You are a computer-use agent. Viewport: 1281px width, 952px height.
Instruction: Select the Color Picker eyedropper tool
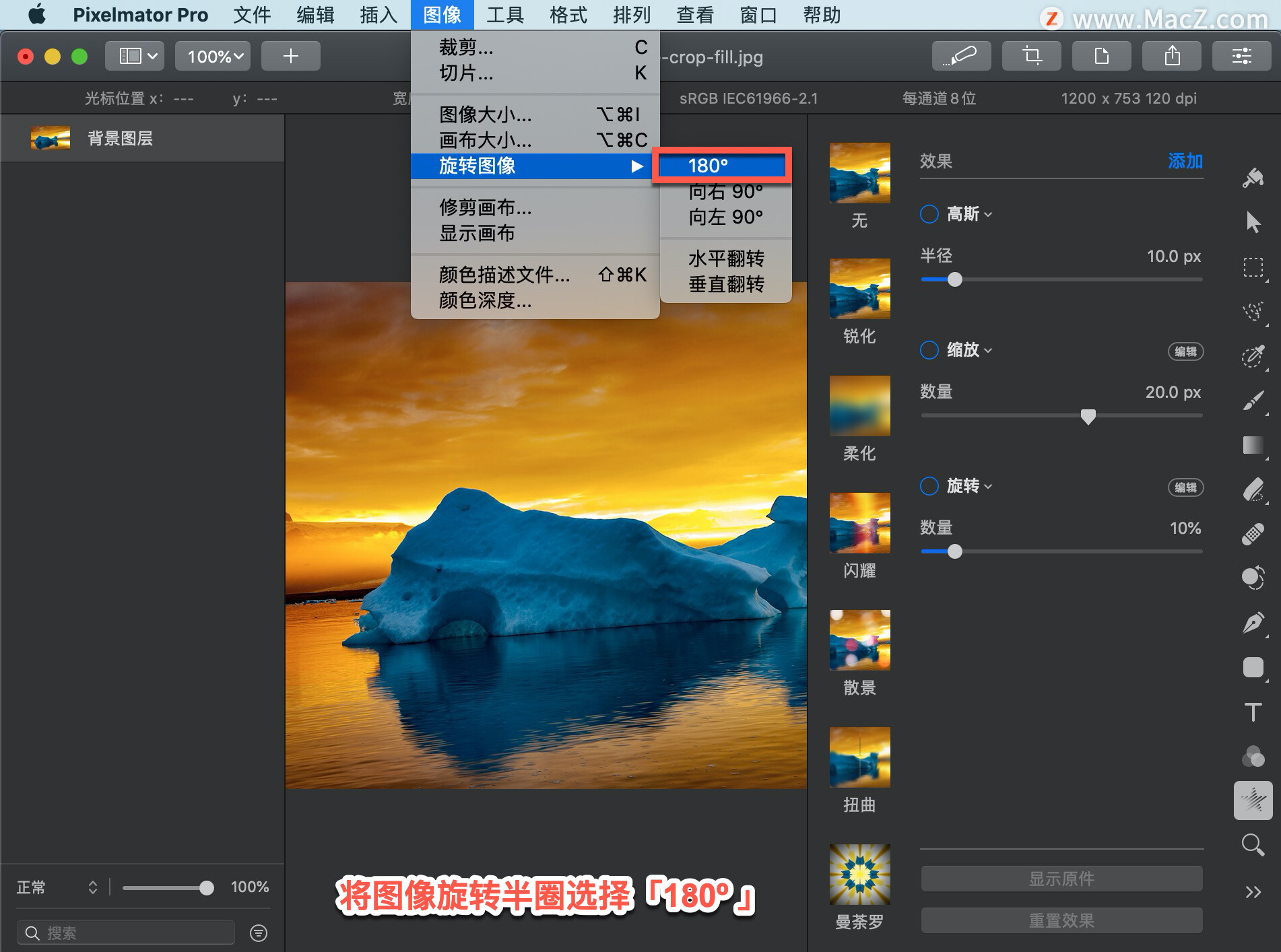[x=1253, y=355]
